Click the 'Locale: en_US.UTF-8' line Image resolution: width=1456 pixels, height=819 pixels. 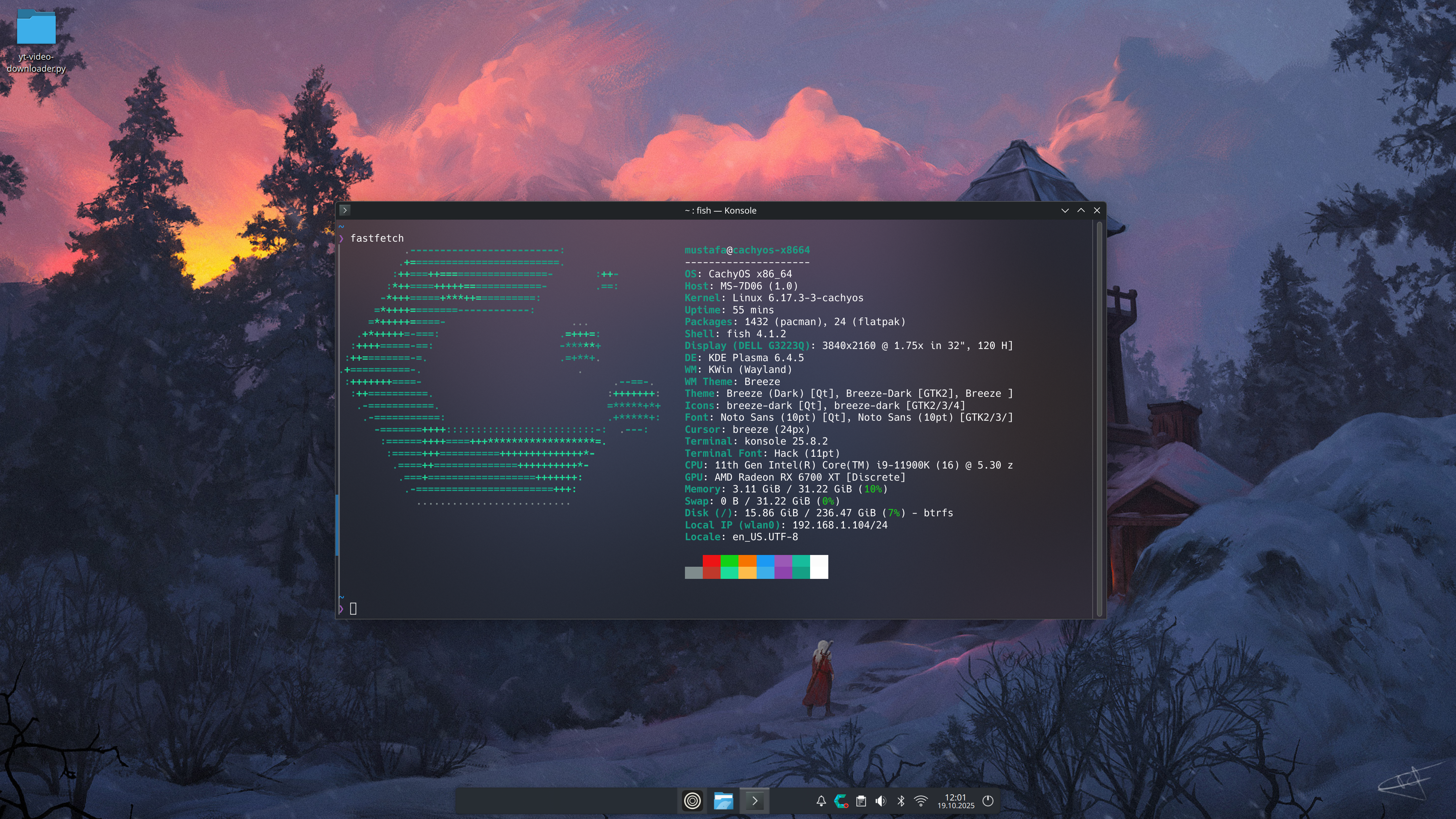coord(741,537)
